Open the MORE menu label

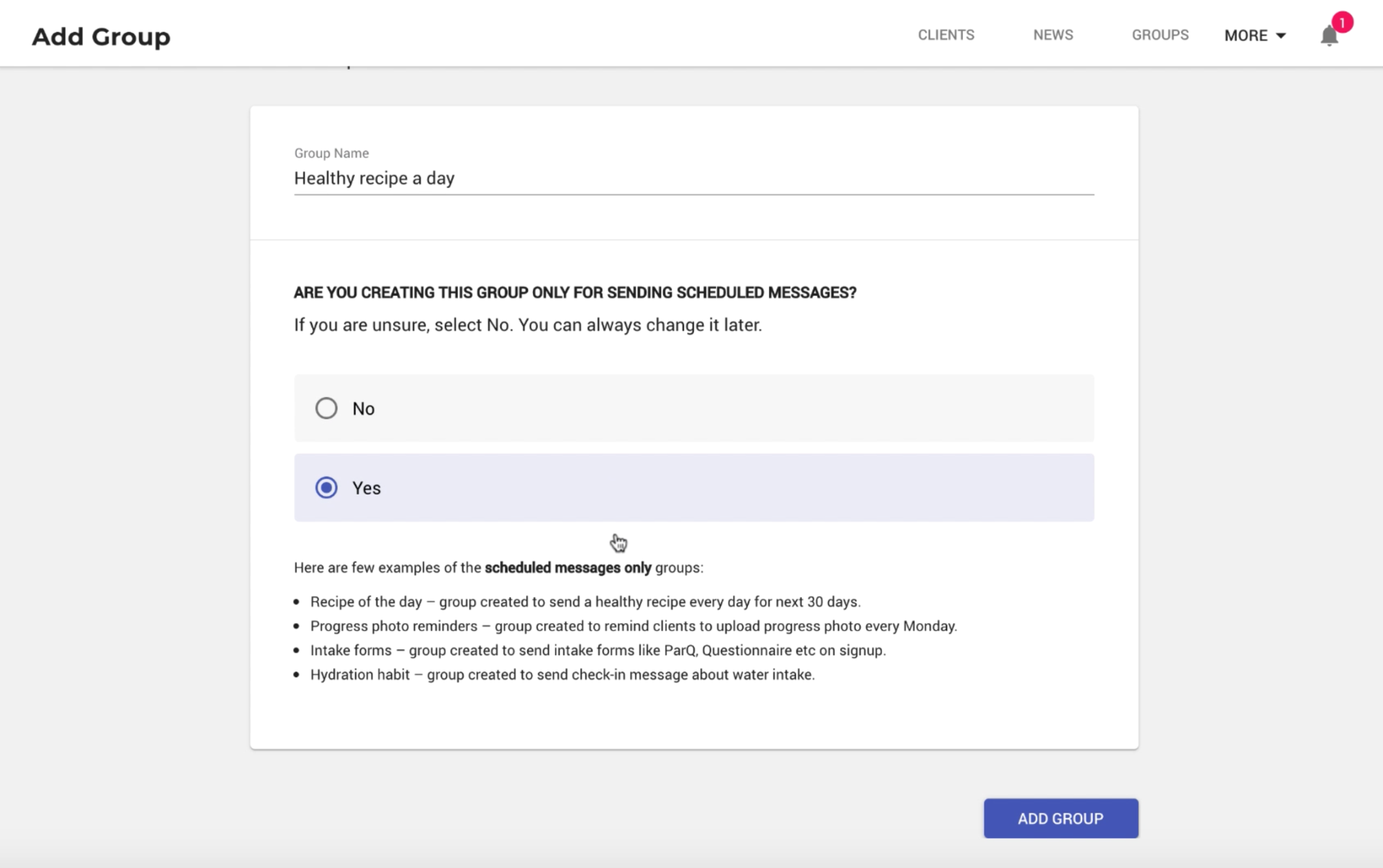click(x=1245, y=36)
